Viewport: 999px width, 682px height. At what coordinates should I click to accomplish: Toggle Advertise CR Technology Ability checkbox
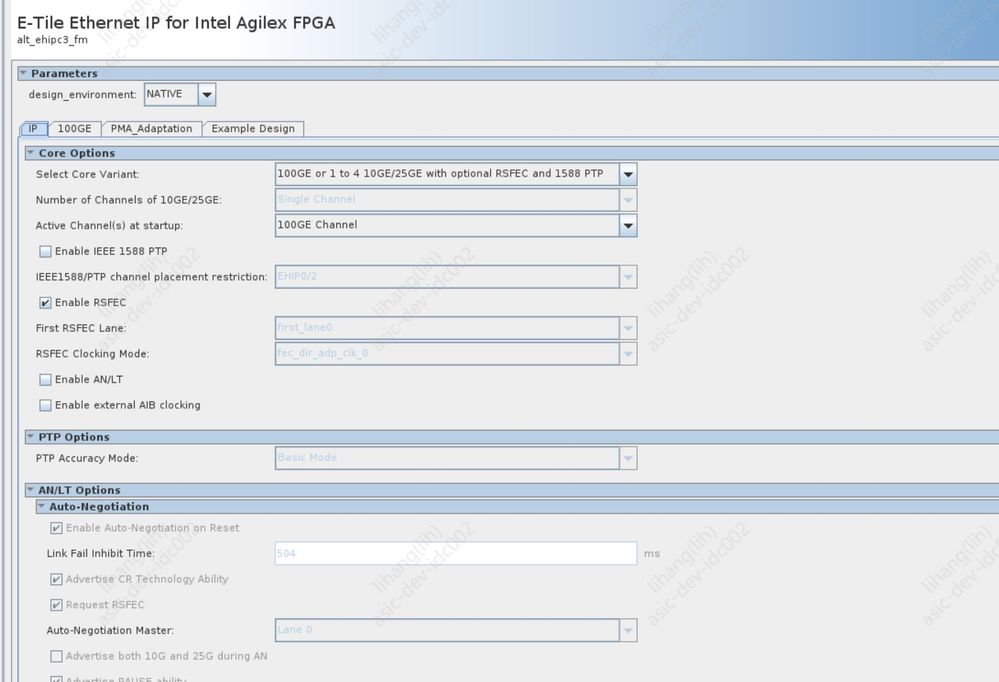[x=56, y=579]
